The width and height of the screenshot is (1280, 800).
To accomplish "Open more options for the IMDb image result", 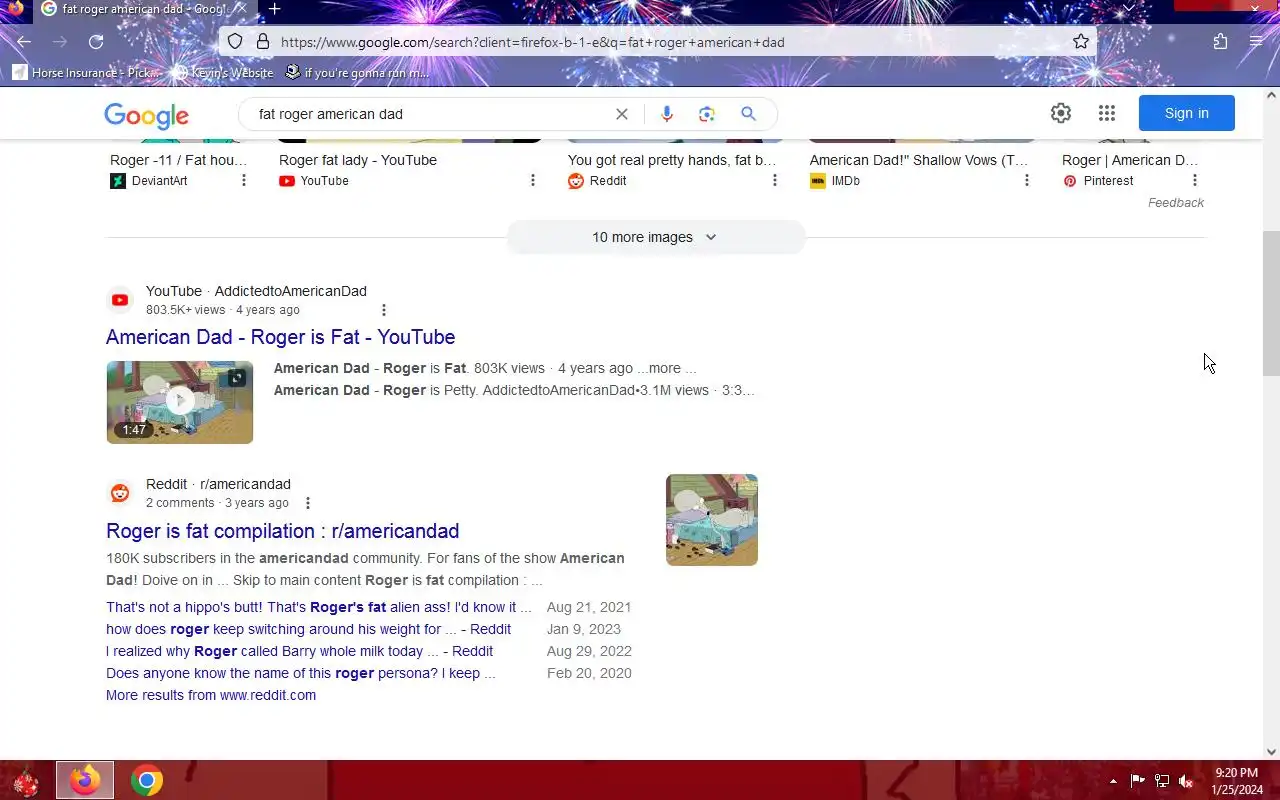I will click(1027, 181).
